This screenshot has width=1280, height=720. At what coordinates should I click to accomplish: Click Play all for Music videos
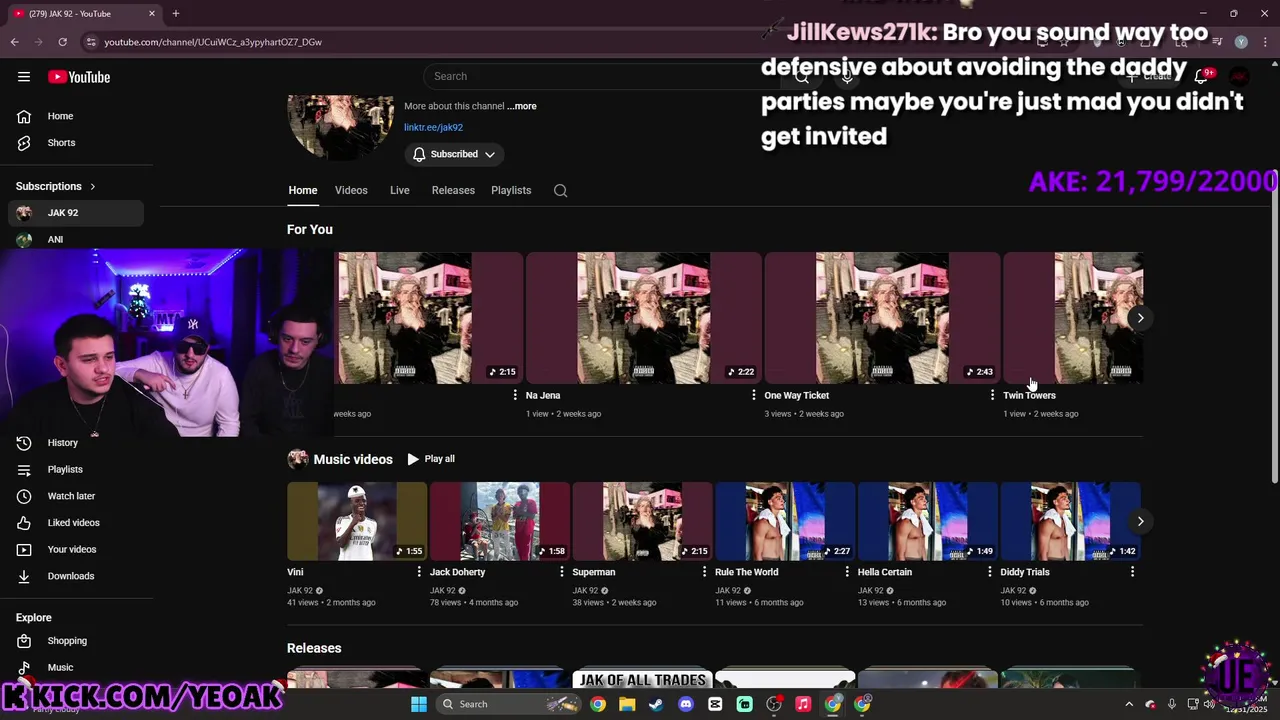coord(431,459)
